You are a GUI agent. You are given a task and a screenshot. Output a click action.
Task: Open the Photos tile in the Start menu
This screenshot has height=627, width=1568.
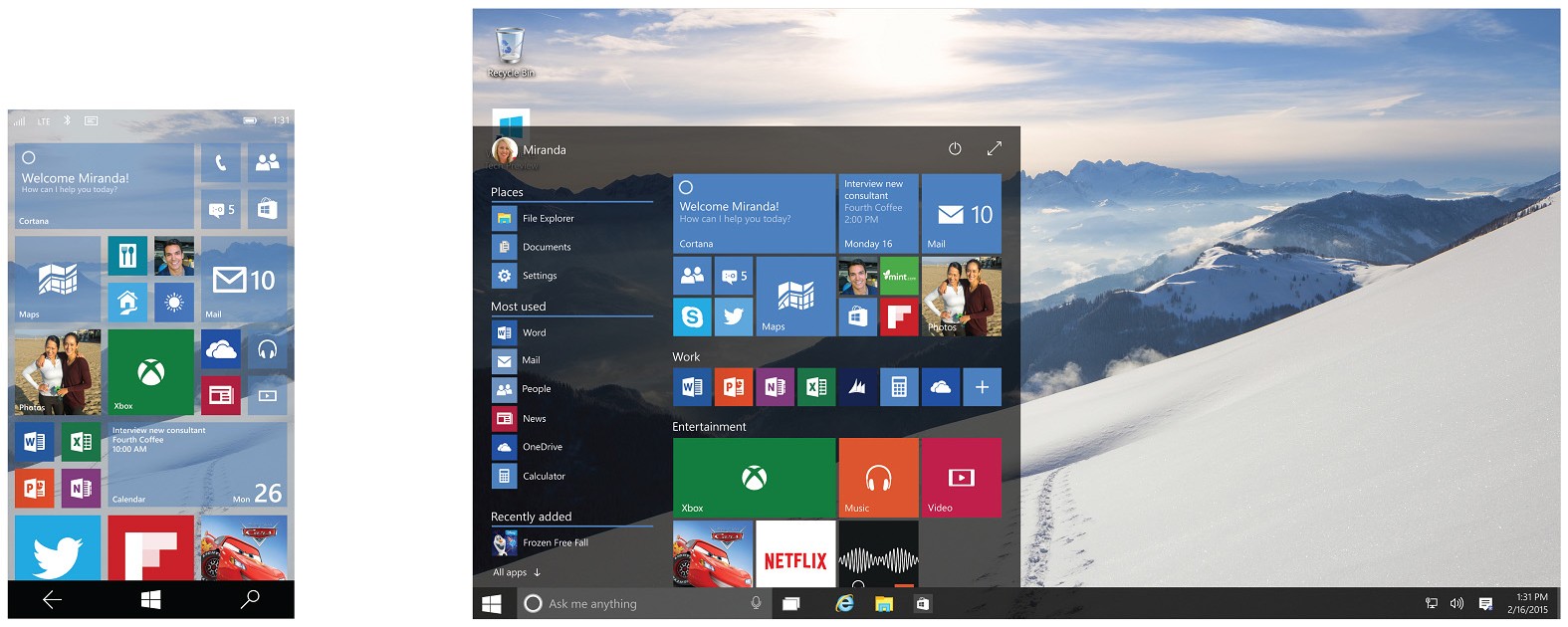click(962, 297)
